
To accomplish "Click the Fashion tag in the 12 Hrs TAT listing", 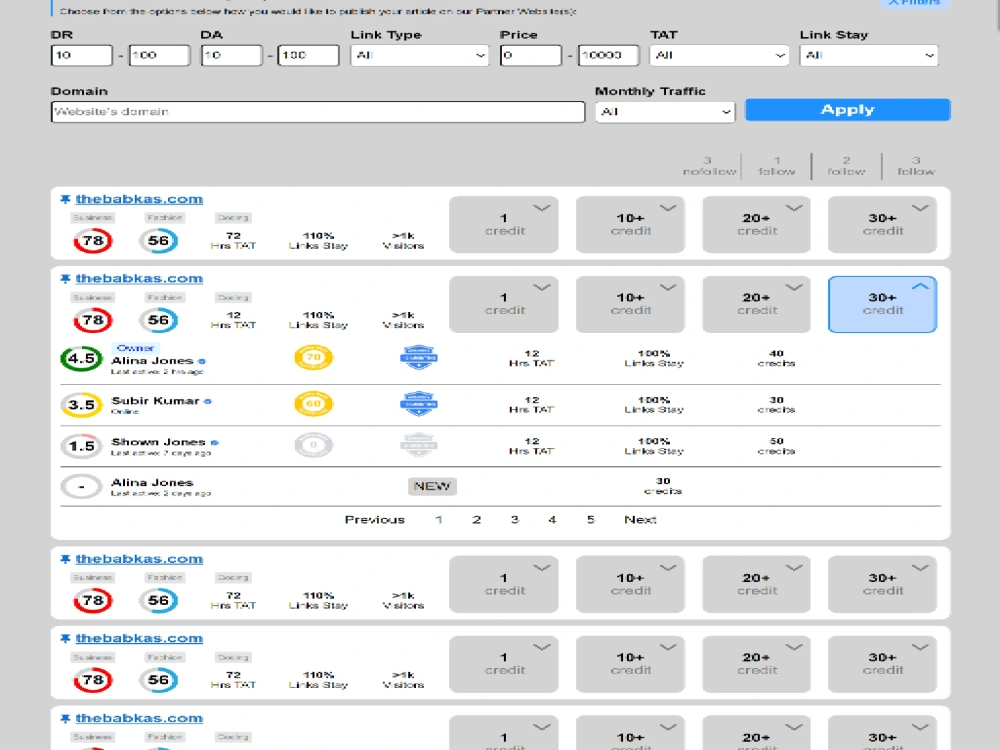I will (165, 297).
